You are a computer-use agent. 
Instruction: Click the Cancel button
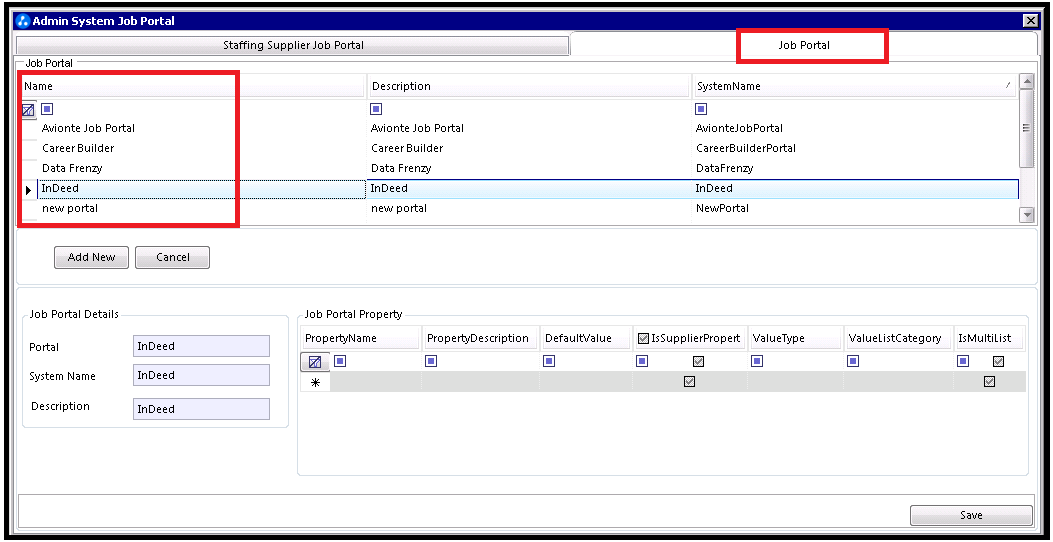(173, 257)
